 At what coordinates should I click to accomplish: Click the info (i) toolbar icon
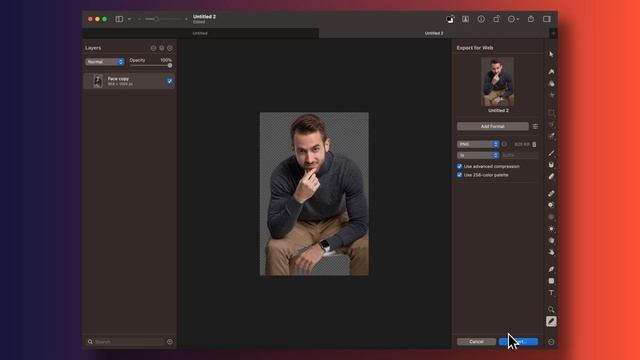[x=481, y=19]
